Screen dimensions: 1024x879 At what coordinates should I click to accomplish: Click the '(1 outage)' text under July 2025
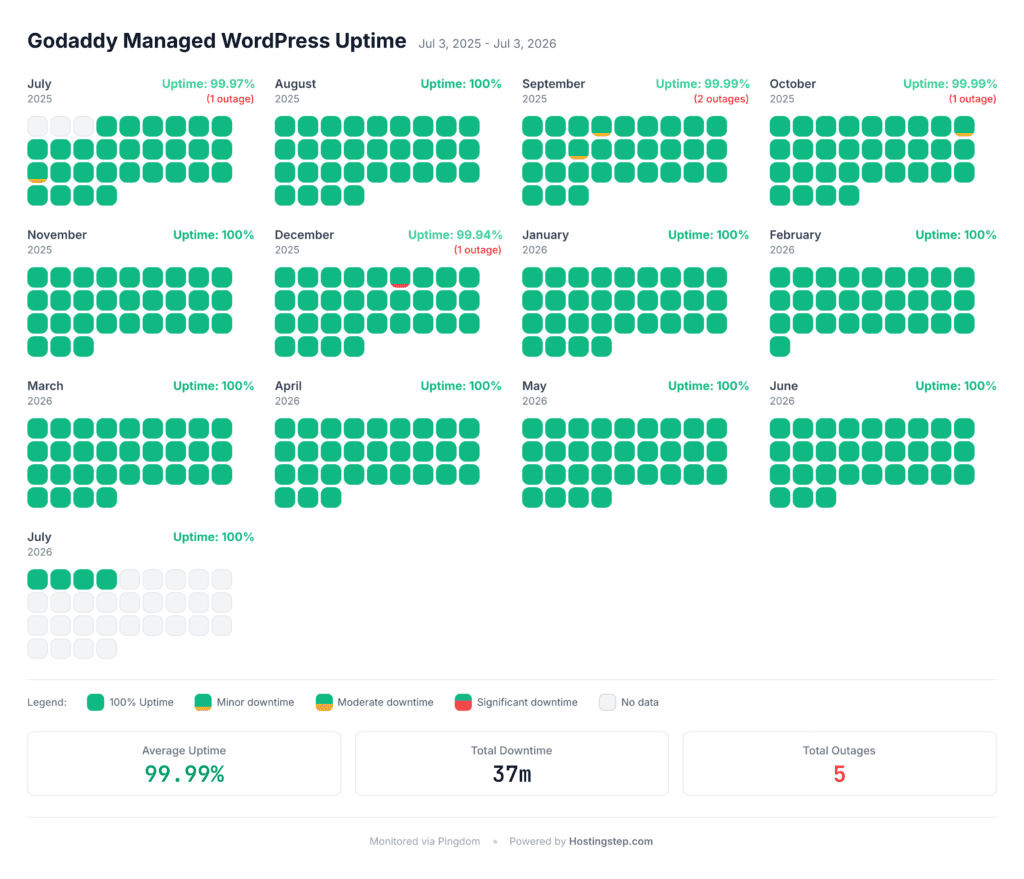click(231, 99)
